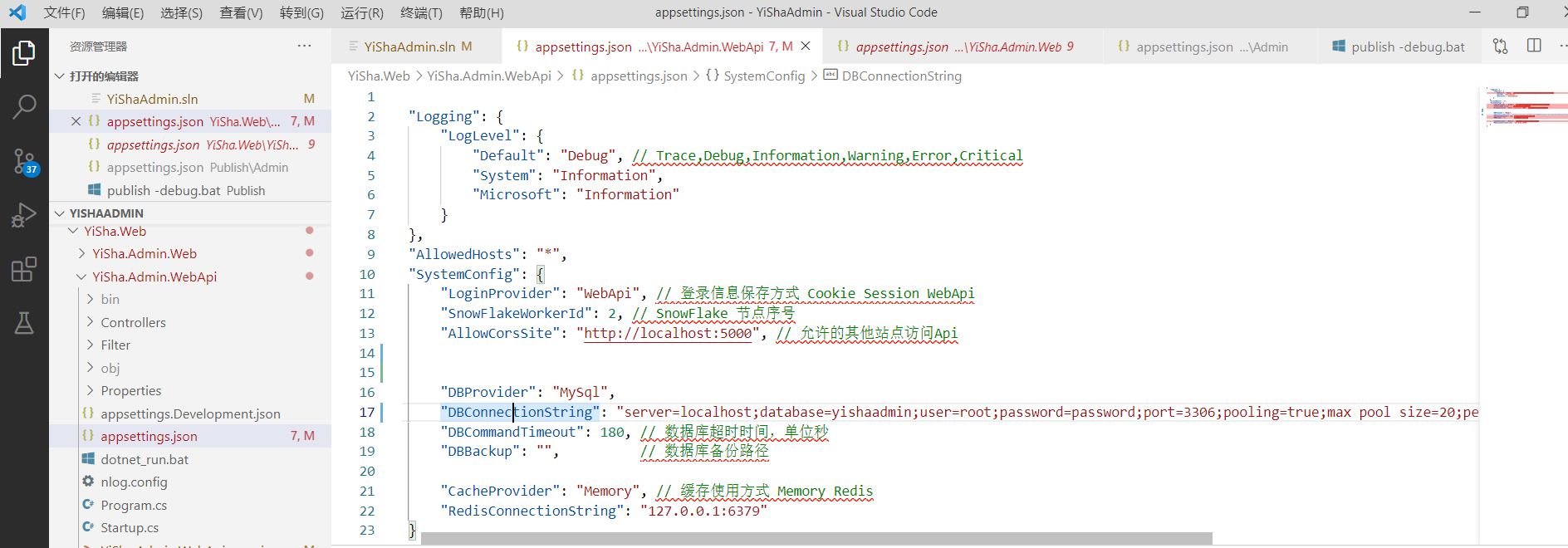Click DBConnectionString breadcrumb segment
Screen dimensions: 1568x548
point(902,76)
